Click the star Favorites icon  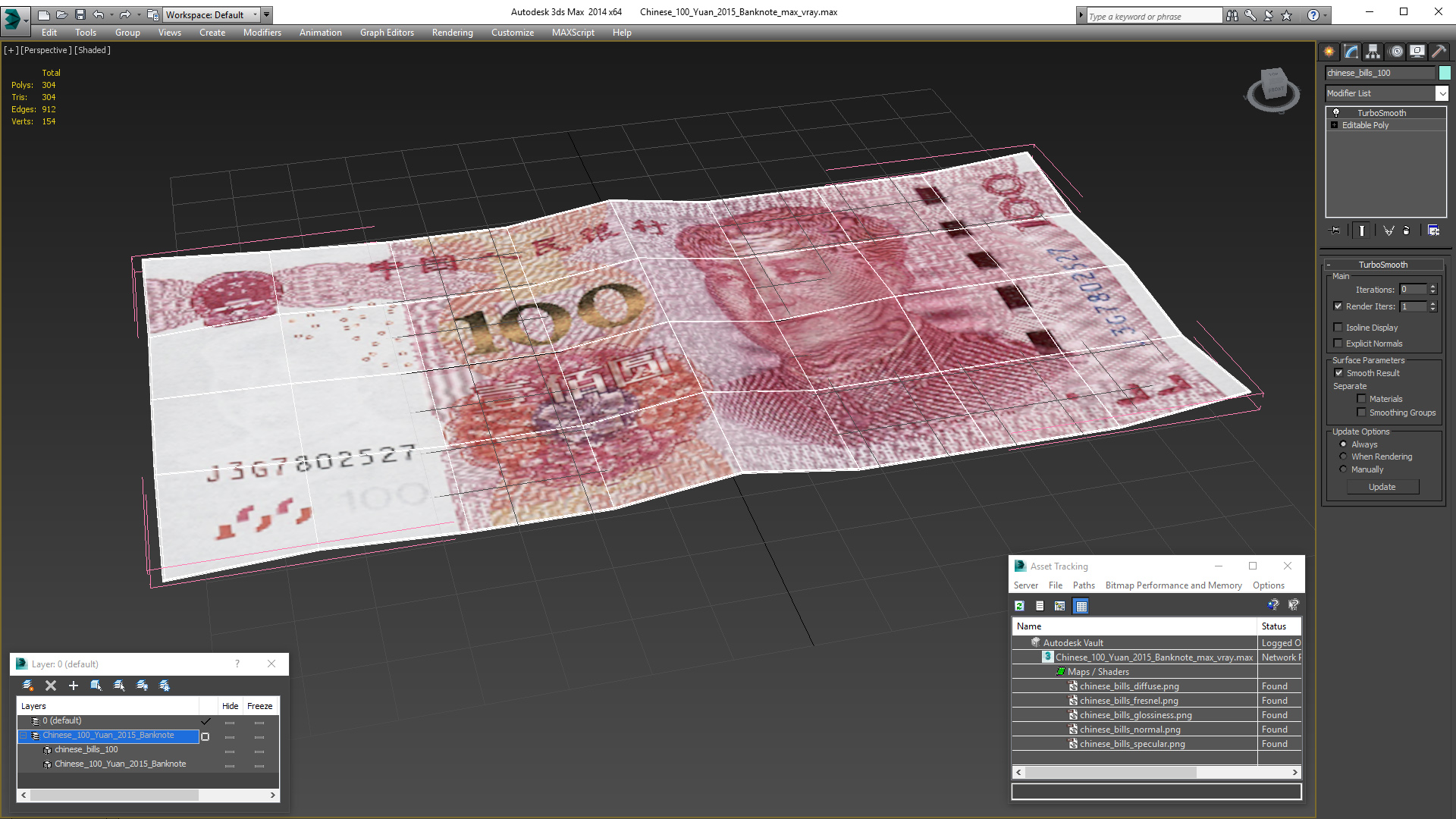(x=1286, y=15)
